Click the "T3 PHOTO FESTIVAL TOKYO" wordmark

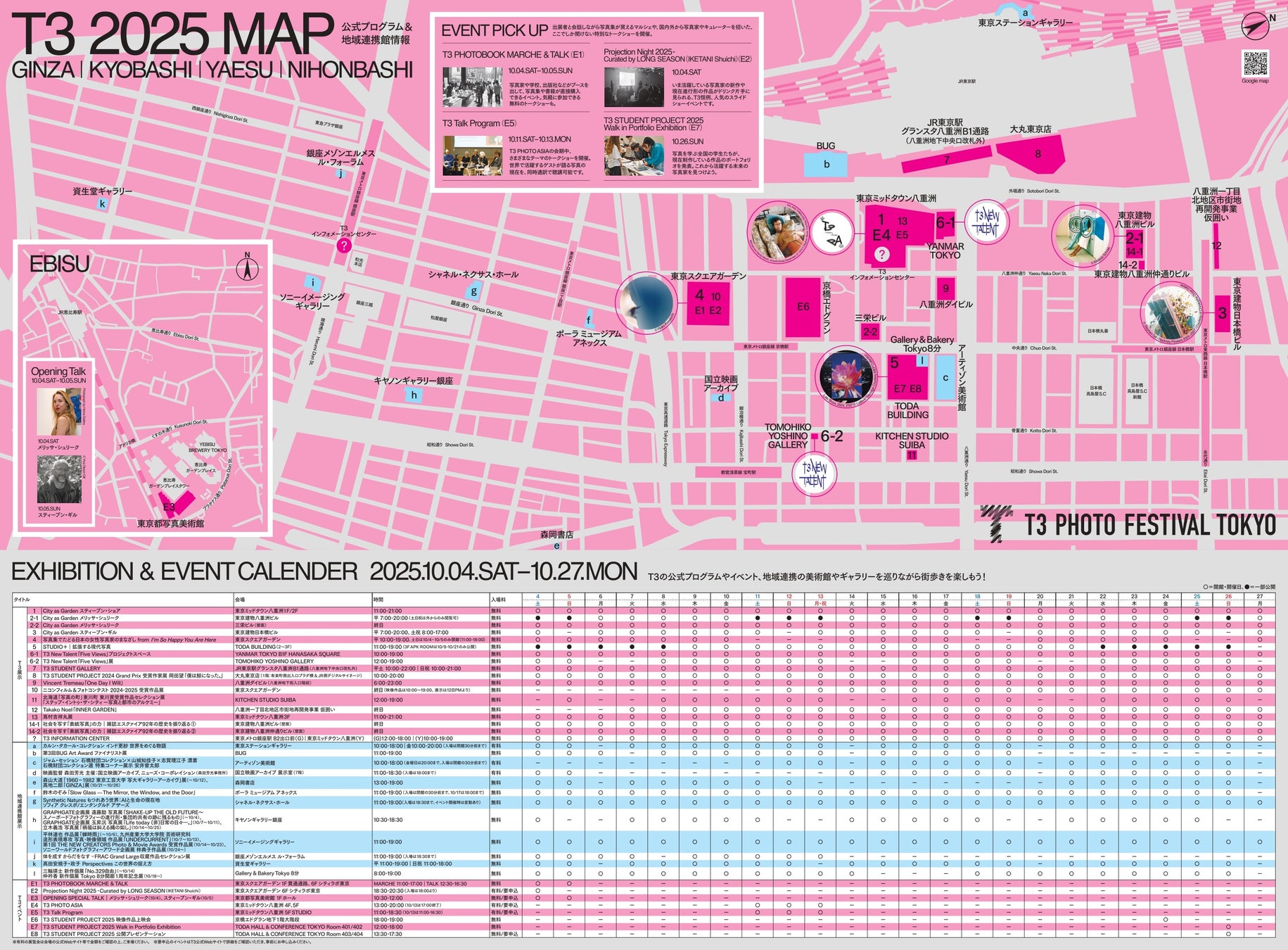pyautogui.click(x=1149, y=526)
